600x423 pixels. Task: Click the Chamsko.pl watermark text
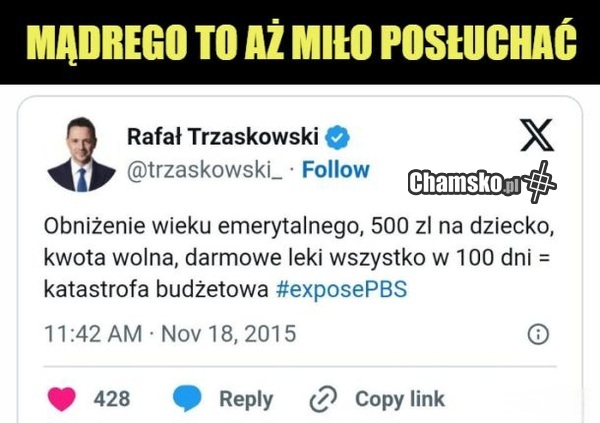tap(464, 183)
